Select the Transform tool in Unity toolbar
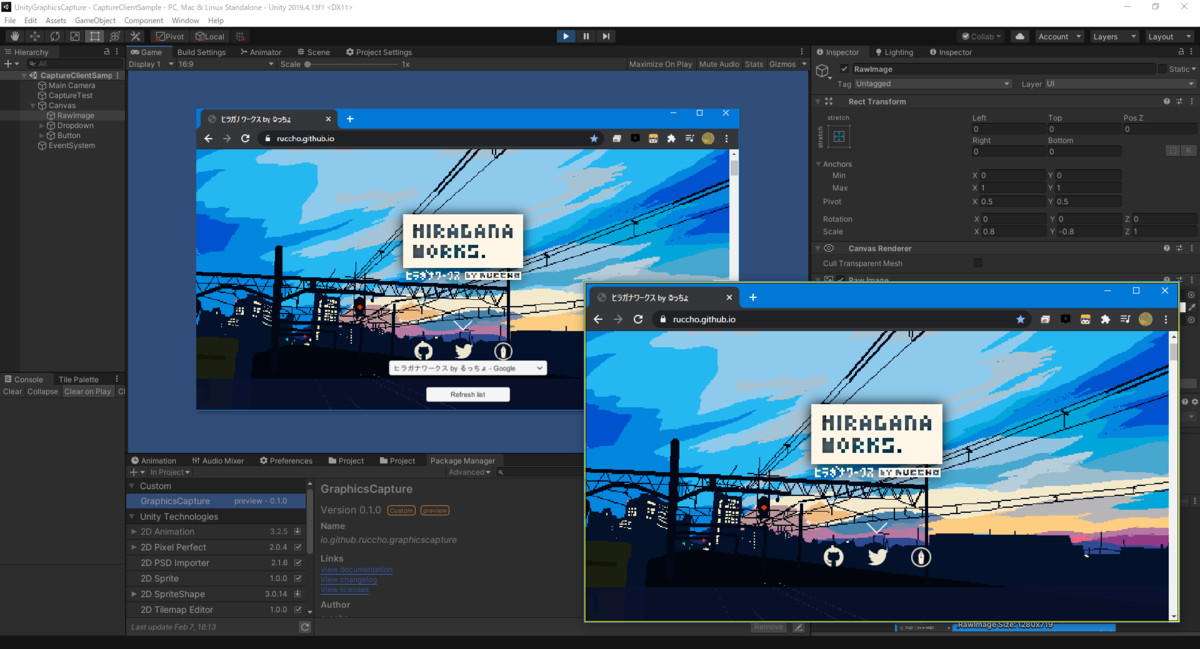Viewport: 1200px width, 649px height. 115,36
